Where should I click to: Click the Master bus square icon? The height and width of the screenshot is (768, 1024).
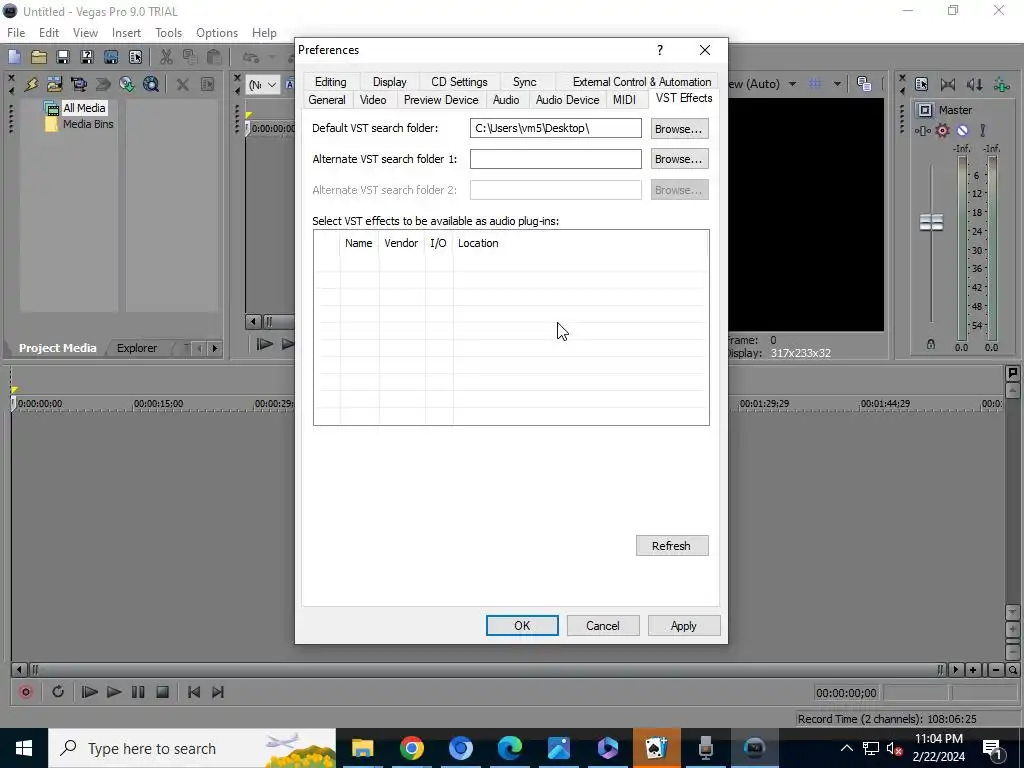pyautogui.click(x=924, y=110)
